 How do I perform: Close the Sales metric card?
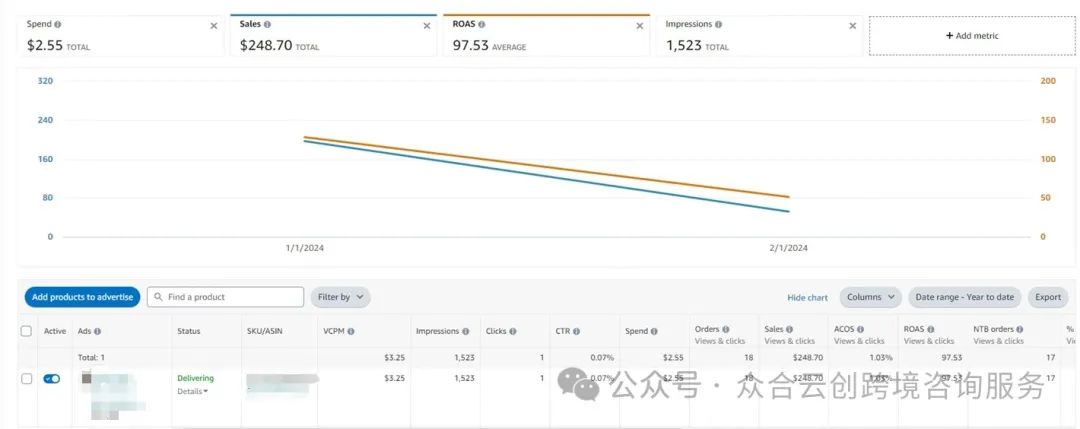(x=427, y=26)
